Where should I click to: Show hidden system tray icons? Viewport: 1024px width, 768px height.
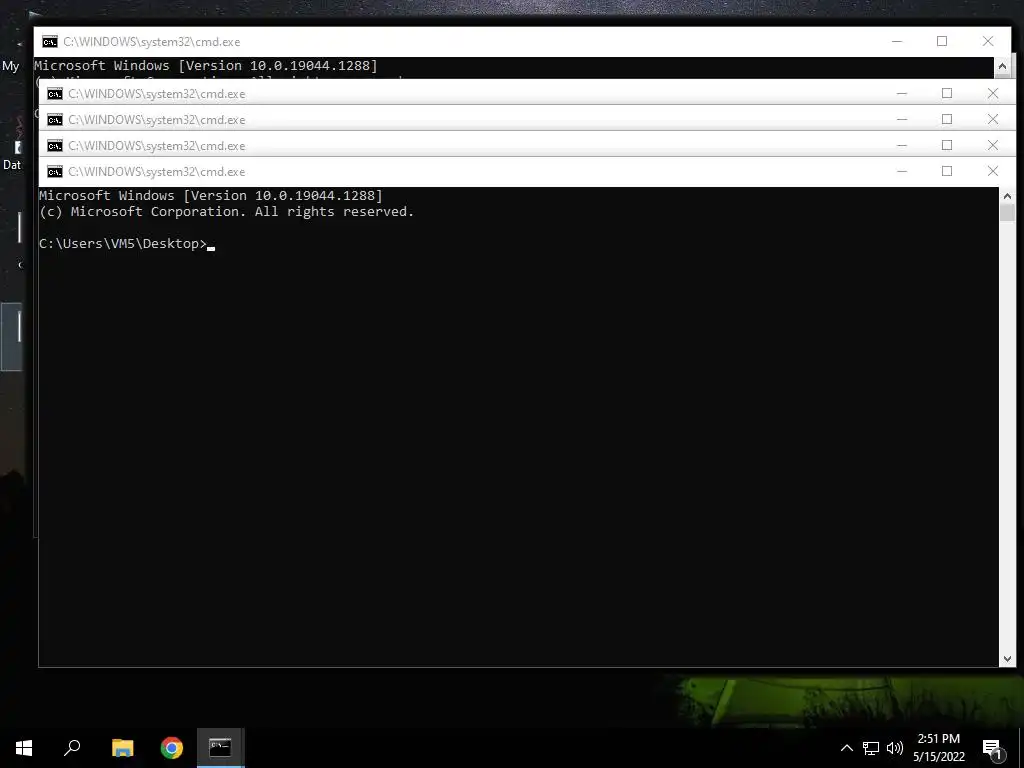(x=846, y=748)
